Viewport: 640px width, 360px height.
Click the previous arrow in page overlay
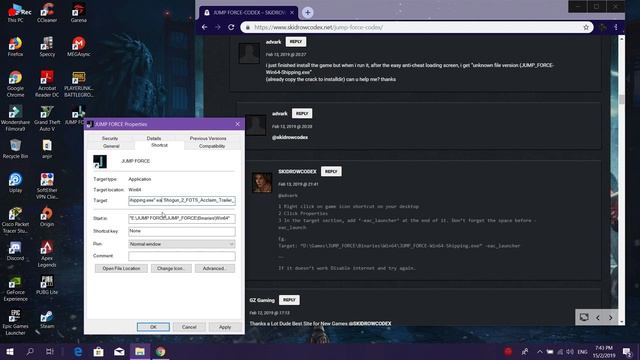click(x=598, y=318)
